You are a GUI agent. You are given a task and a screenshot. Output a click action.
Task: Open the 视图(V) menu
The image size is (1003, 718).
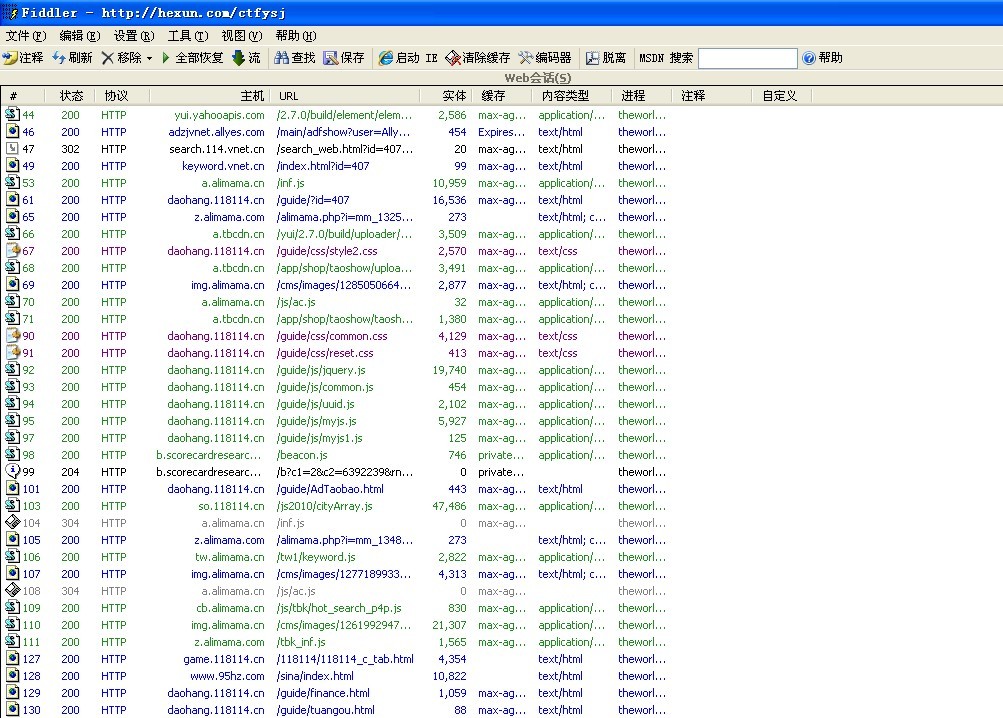(x=242, y=36)
